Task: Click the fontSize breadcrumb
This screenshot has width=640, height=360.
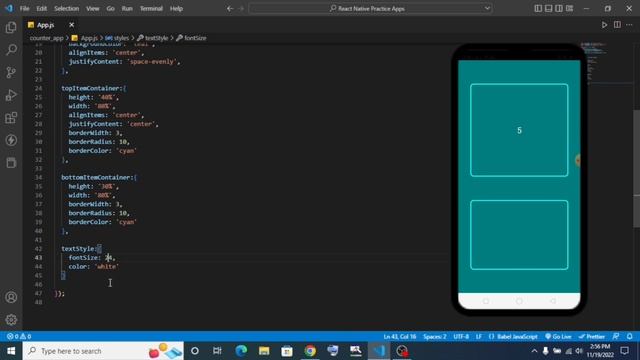Action: [191, 38]
